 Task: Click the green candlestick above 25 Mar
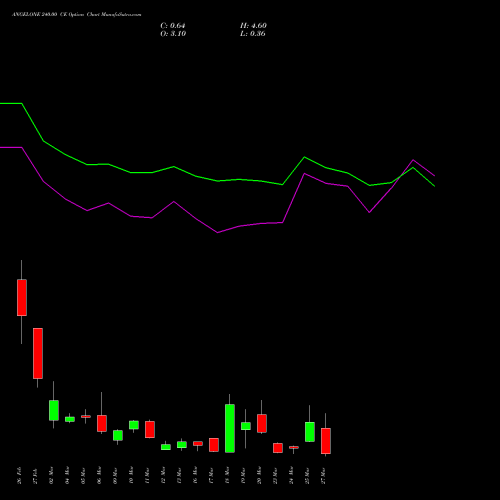click(x=310, y=432)
